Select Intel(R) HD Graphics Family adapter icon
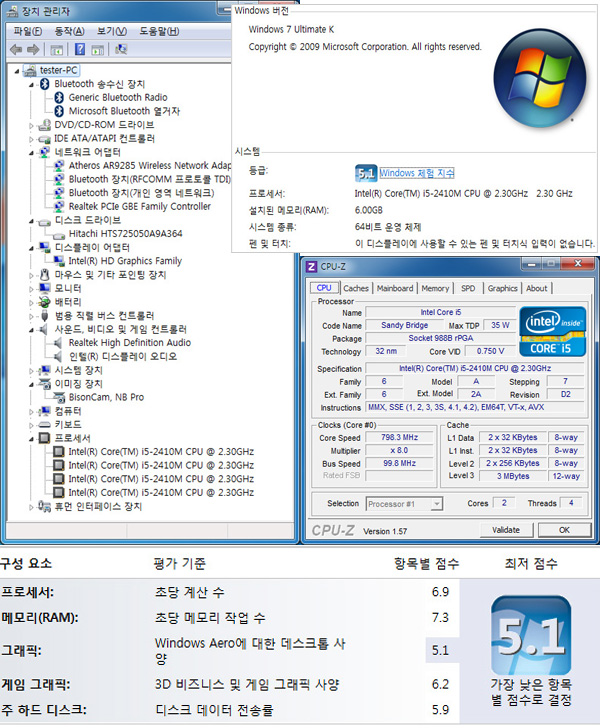The image size is (600, 728). [59, 261]
